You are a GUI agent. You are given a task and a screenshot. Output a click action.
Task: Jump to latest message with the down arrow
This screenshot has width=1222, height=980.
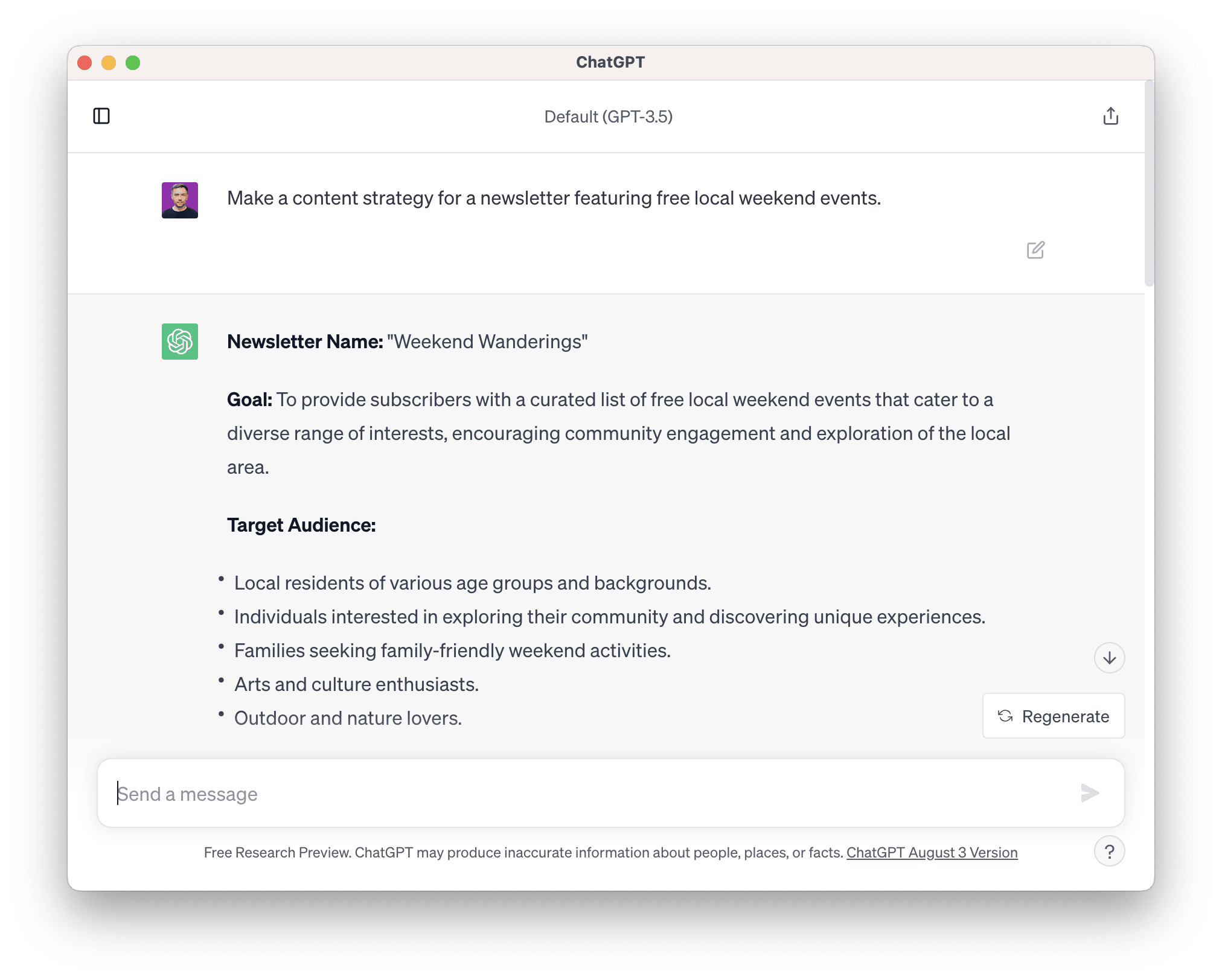click(x=1109, y=658)
